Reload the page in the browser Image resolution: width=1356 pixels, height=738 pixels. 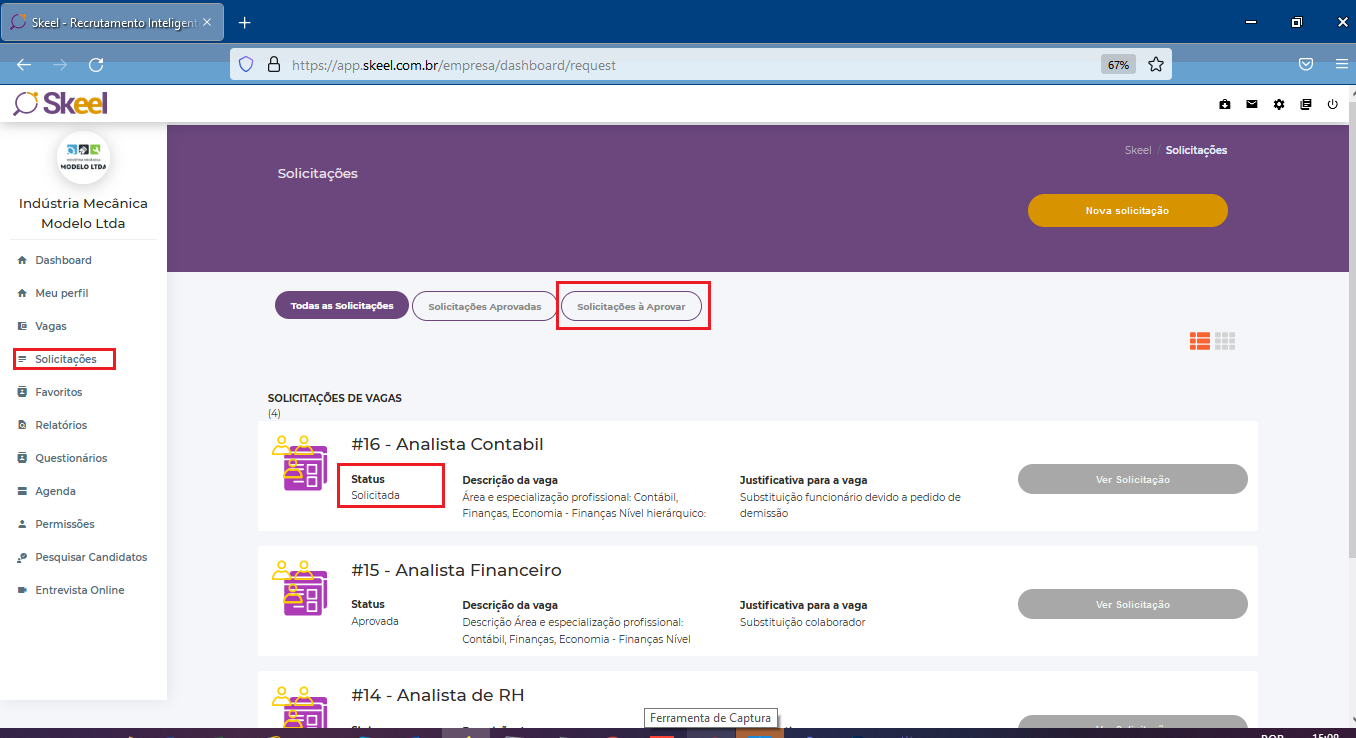pyautogui.click(x=96, y=65)
